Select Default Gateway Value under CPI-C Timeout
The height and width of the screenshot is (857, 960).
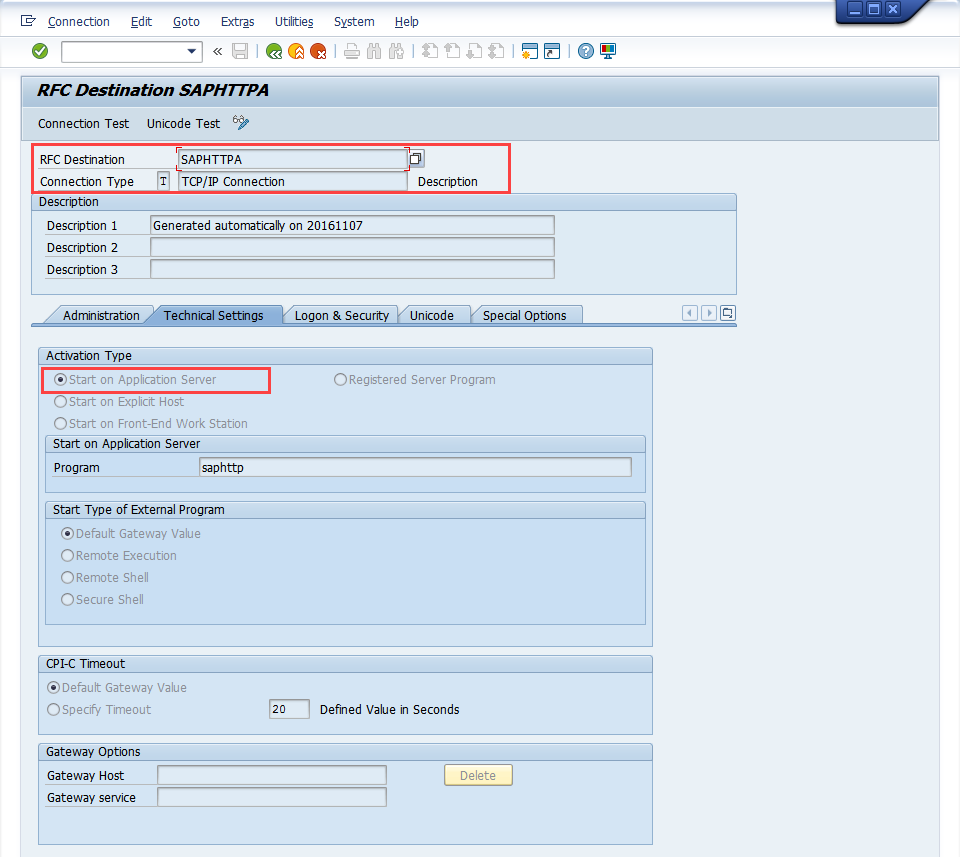pyautogui.click(x=53, y=687)
